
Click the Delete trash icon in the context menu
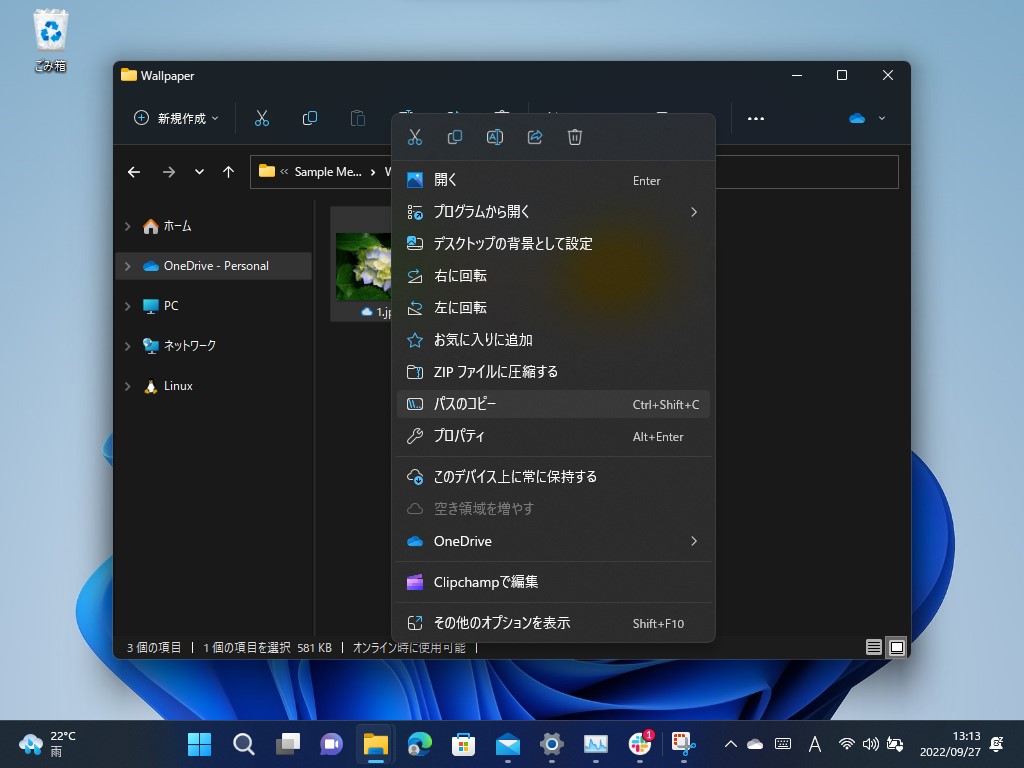(x=575, y=137)
